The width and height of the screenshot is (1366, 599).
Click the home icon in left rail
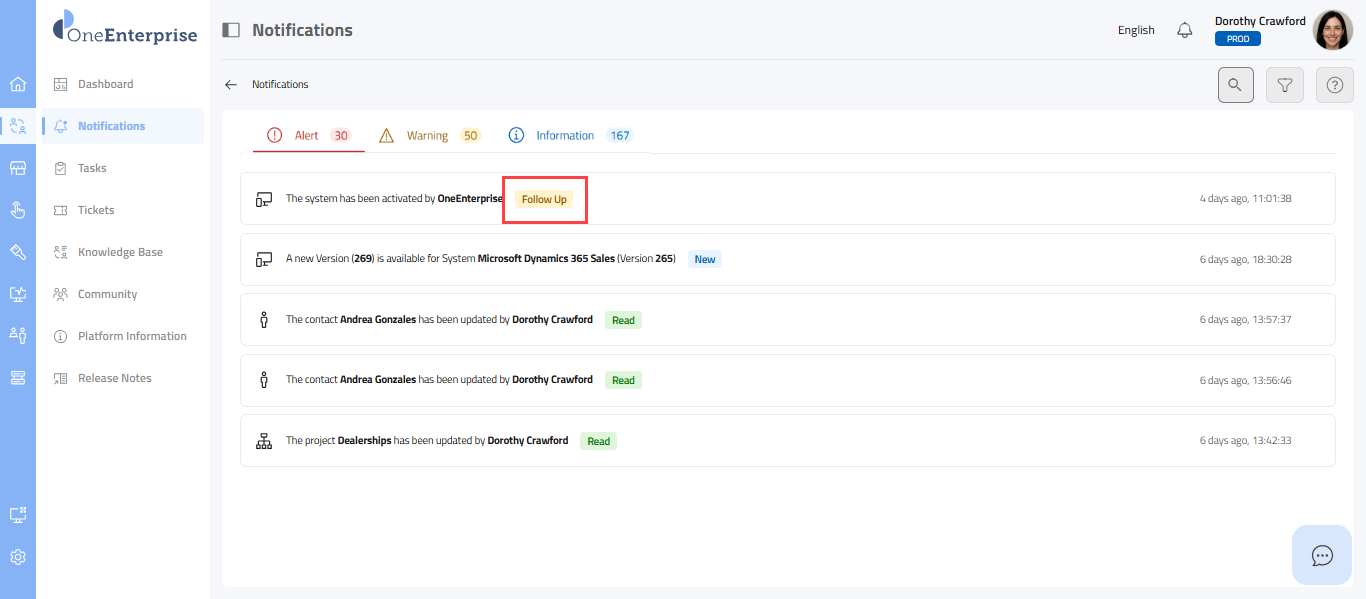(x=18, y=84)
